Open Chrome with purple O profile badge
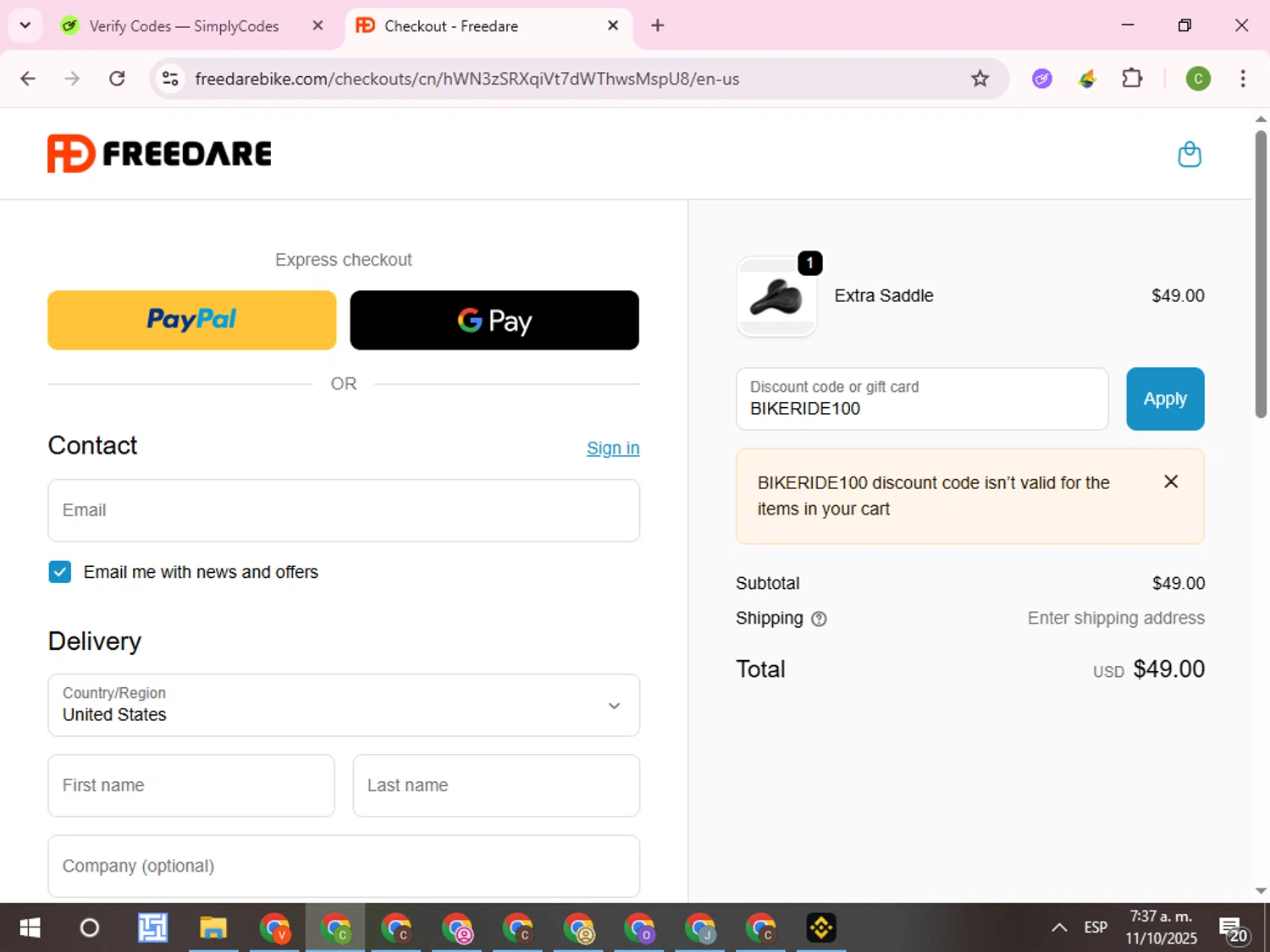The image size is (1270, 952). click(x=640, y=928)
